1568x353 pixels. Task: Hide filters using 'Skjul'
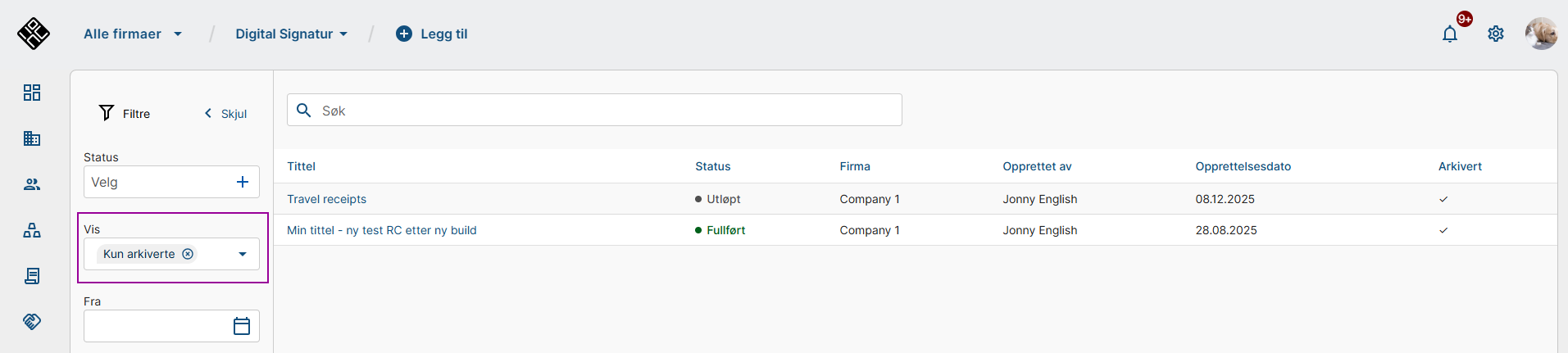(226, 114)
